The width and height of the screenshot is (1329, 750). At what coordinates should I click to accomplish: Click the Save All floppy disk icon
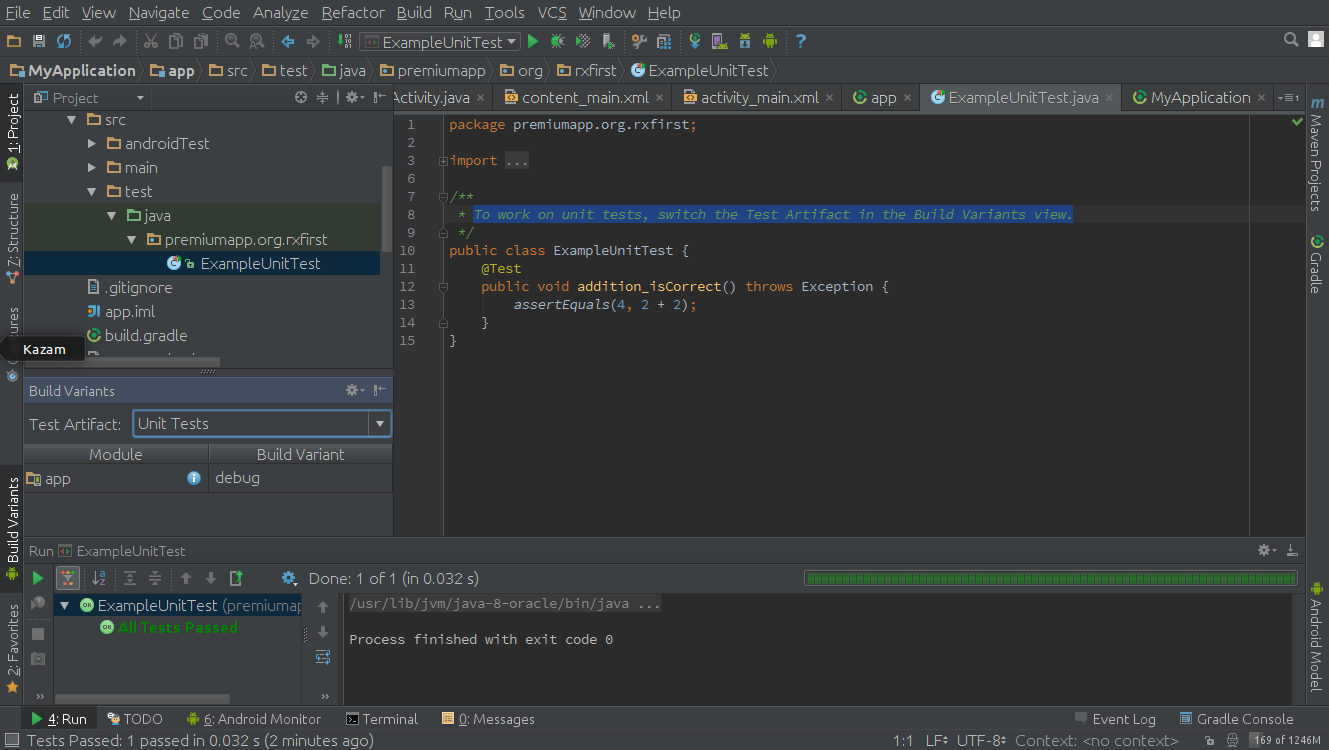[39, 41]
